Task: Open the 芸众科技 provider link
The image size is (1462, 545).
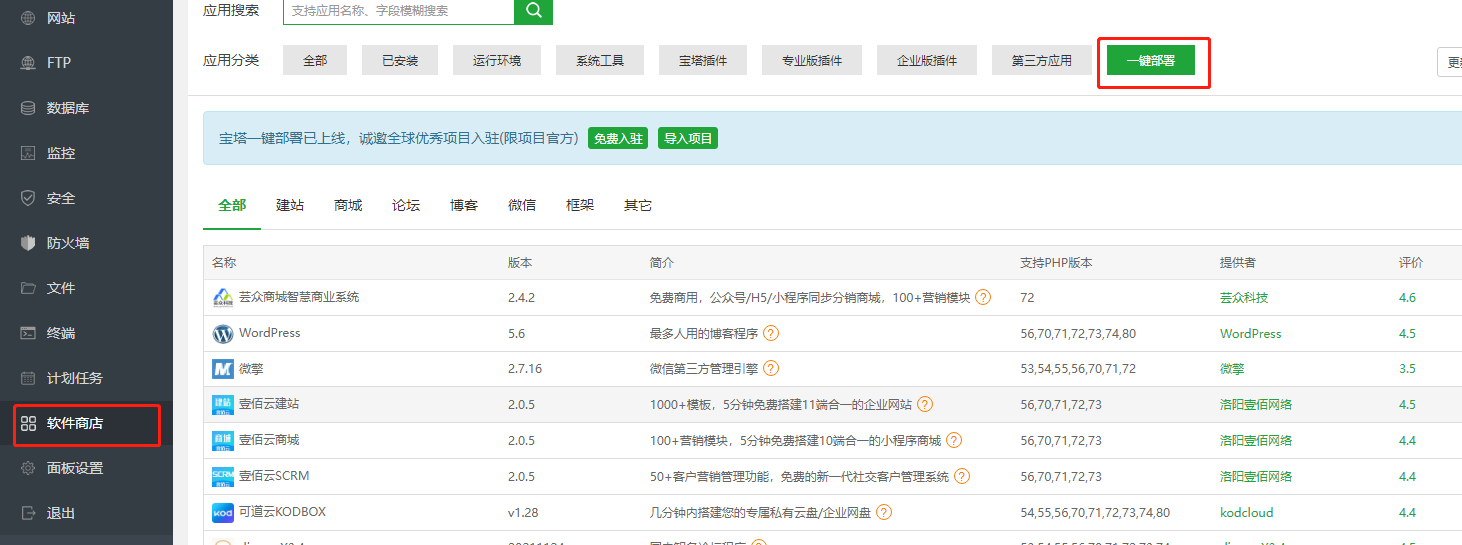Action: (x=1244, y=298)
